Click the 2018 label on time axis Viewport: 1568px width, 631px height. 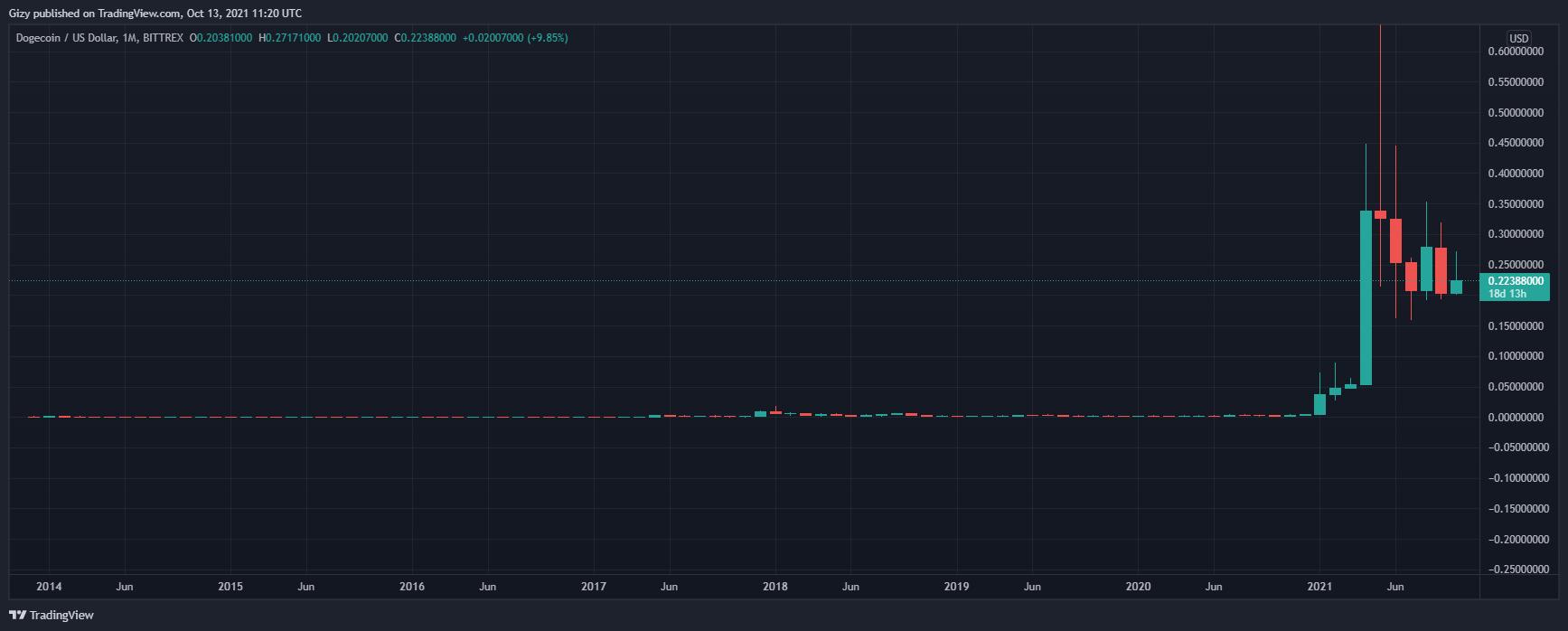[x=775, y=587]
